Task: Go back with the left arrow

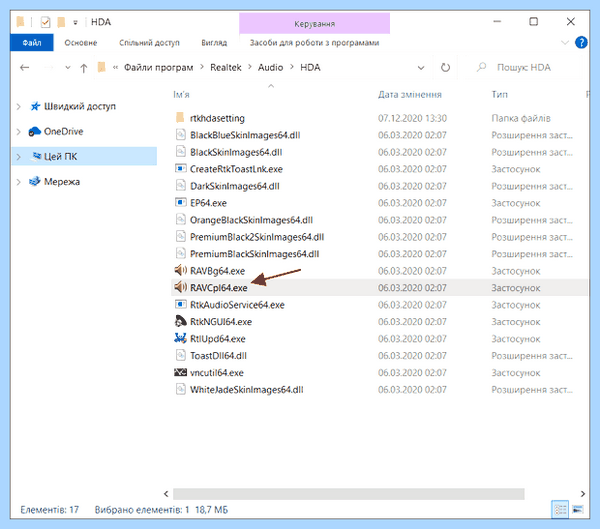Action: pos(24,68)
